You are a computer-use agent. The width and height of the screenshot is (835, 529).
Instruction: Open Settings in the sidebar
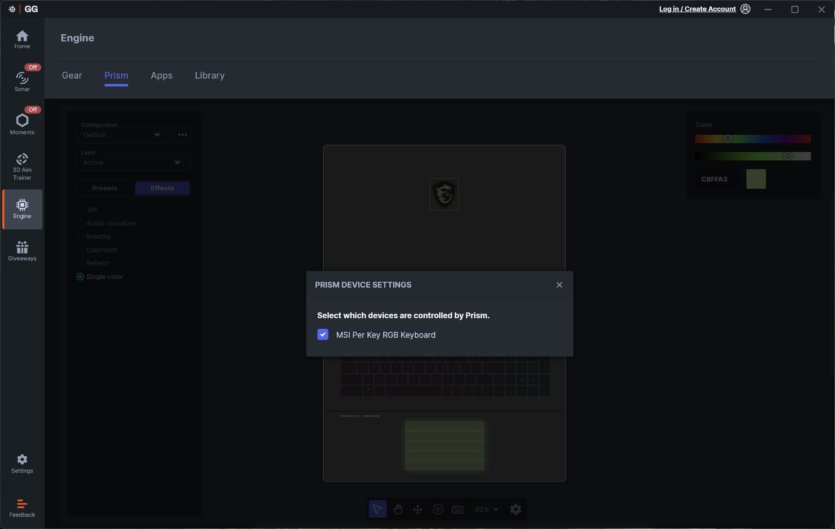point(22,463)
